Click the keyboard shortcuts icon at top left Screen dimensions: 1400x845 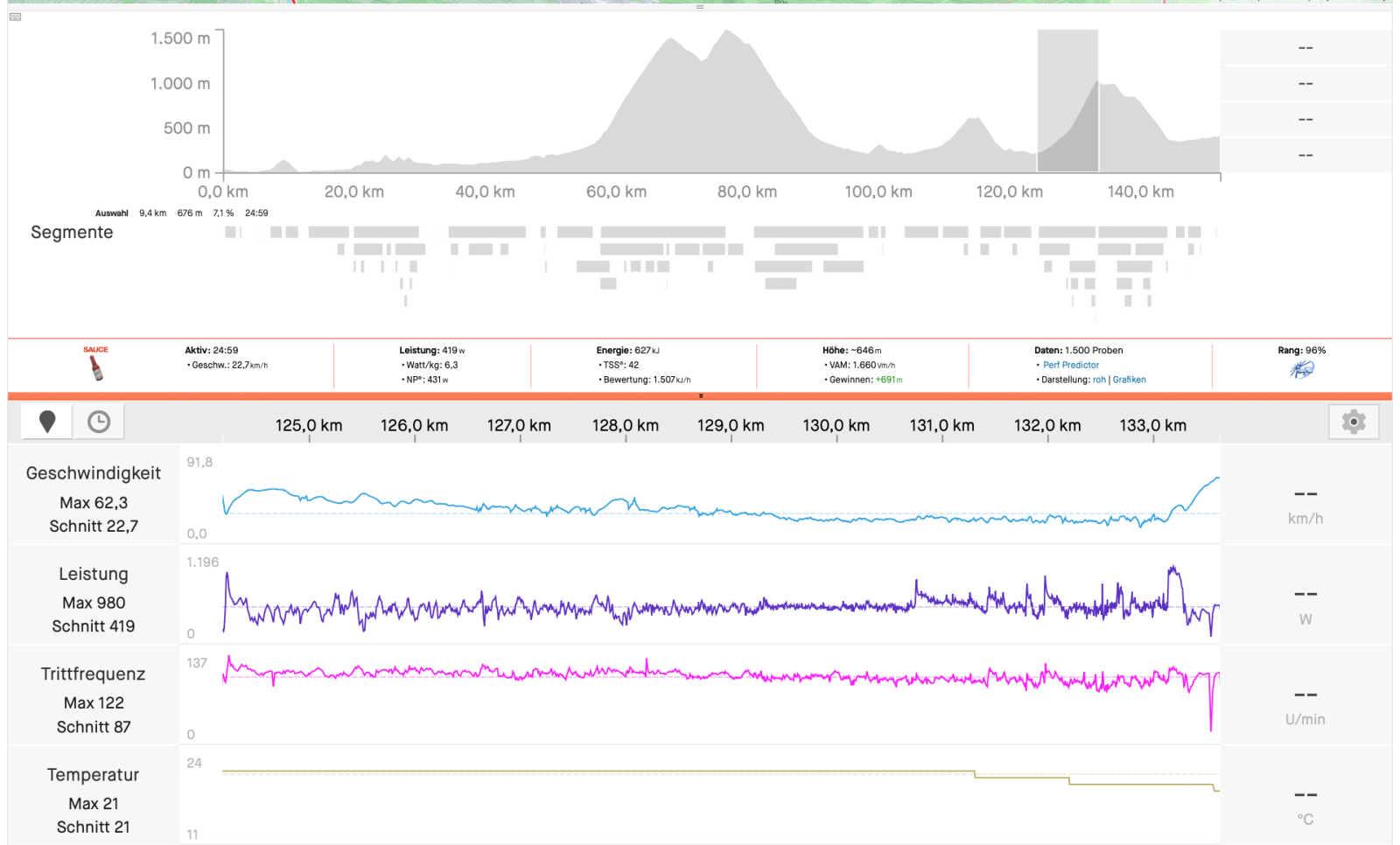(15, 17)
